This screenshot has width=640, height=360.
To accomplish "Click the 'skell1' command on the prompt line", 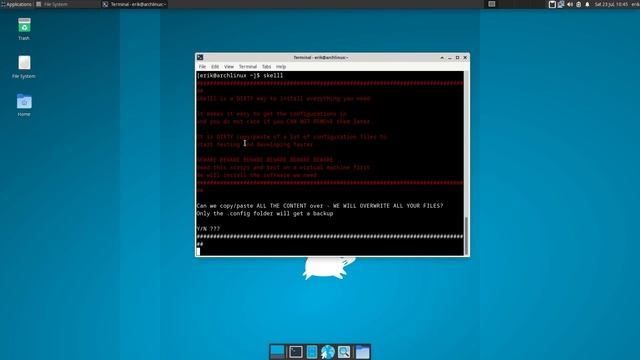I will pos(273,76).
